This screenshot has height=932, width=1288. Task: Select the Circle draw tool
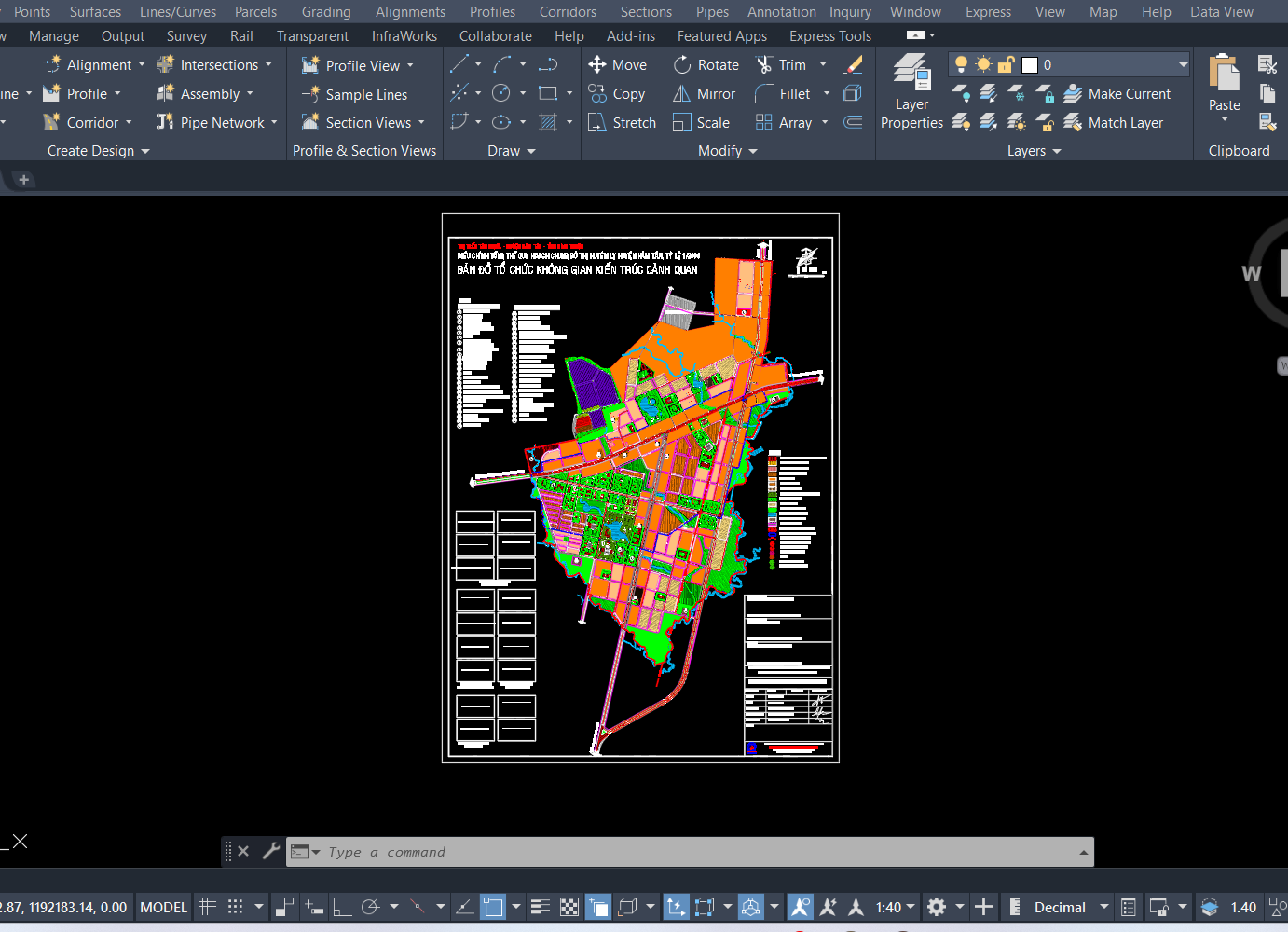click(x=501, y=93)
